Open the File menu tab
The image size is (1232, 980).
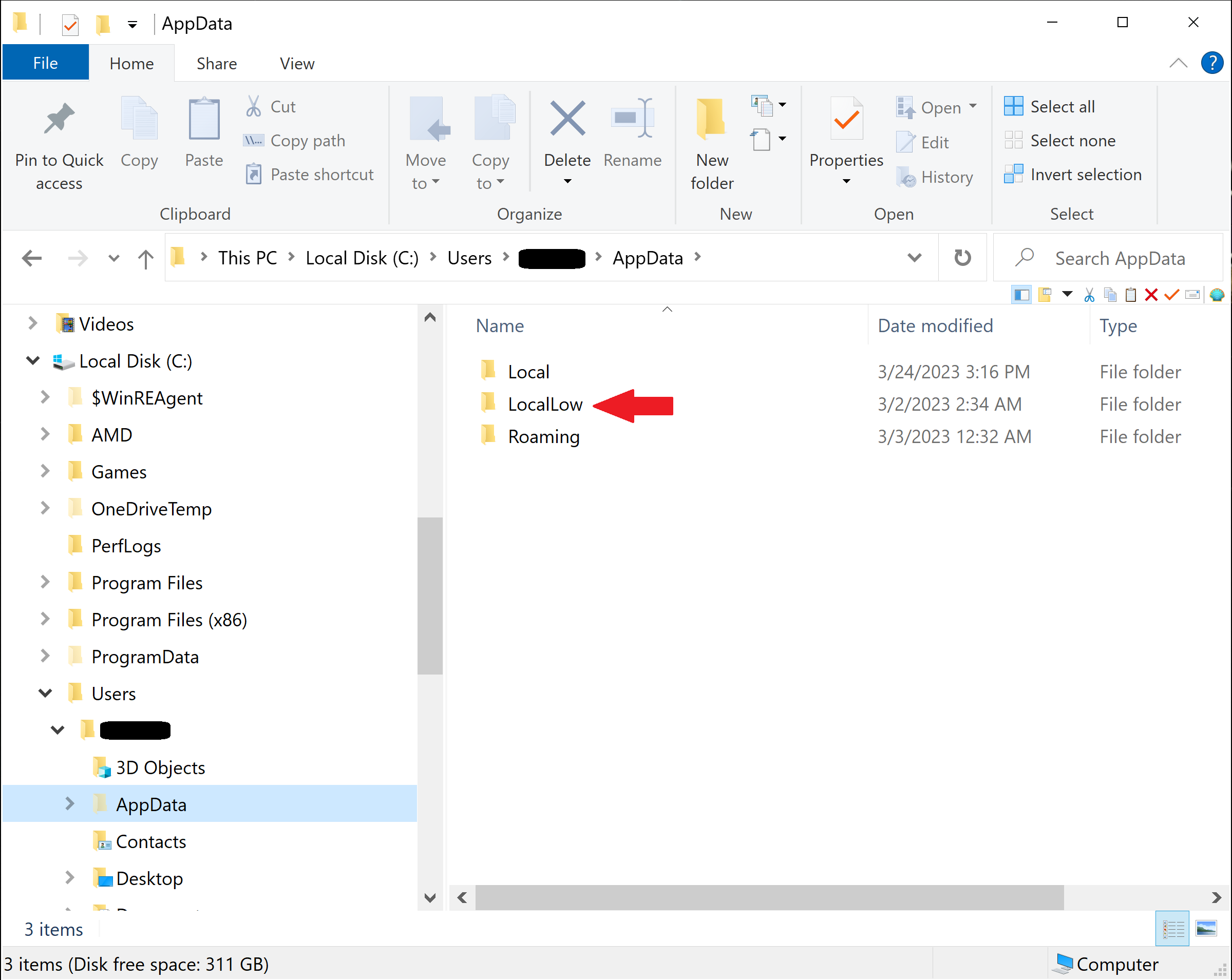tap(45, 63)
